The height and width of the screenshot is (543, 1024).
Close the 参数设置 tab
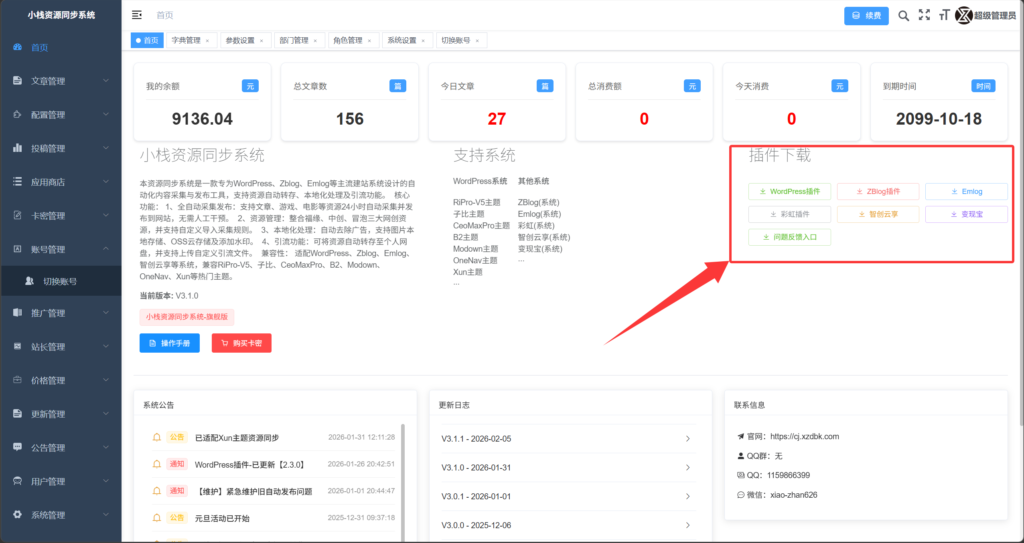point(261,41)
